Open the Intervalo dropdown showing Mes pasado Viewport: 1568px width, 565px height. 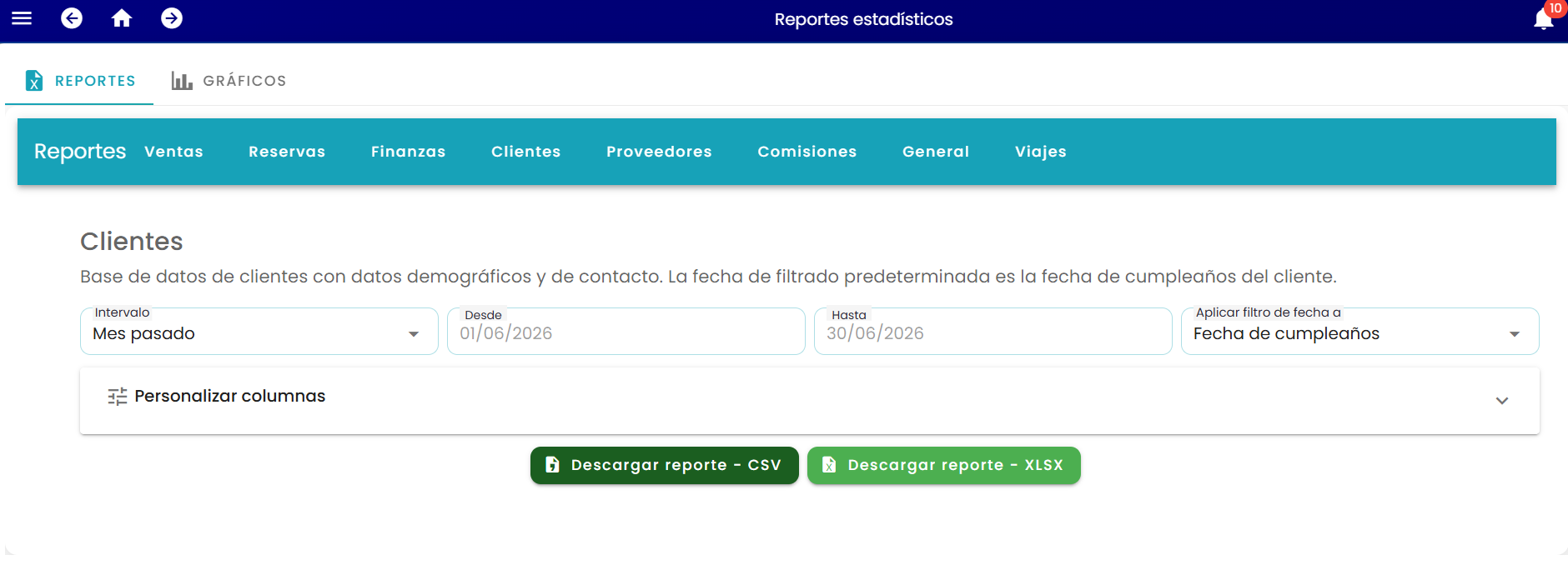[259, 332]
